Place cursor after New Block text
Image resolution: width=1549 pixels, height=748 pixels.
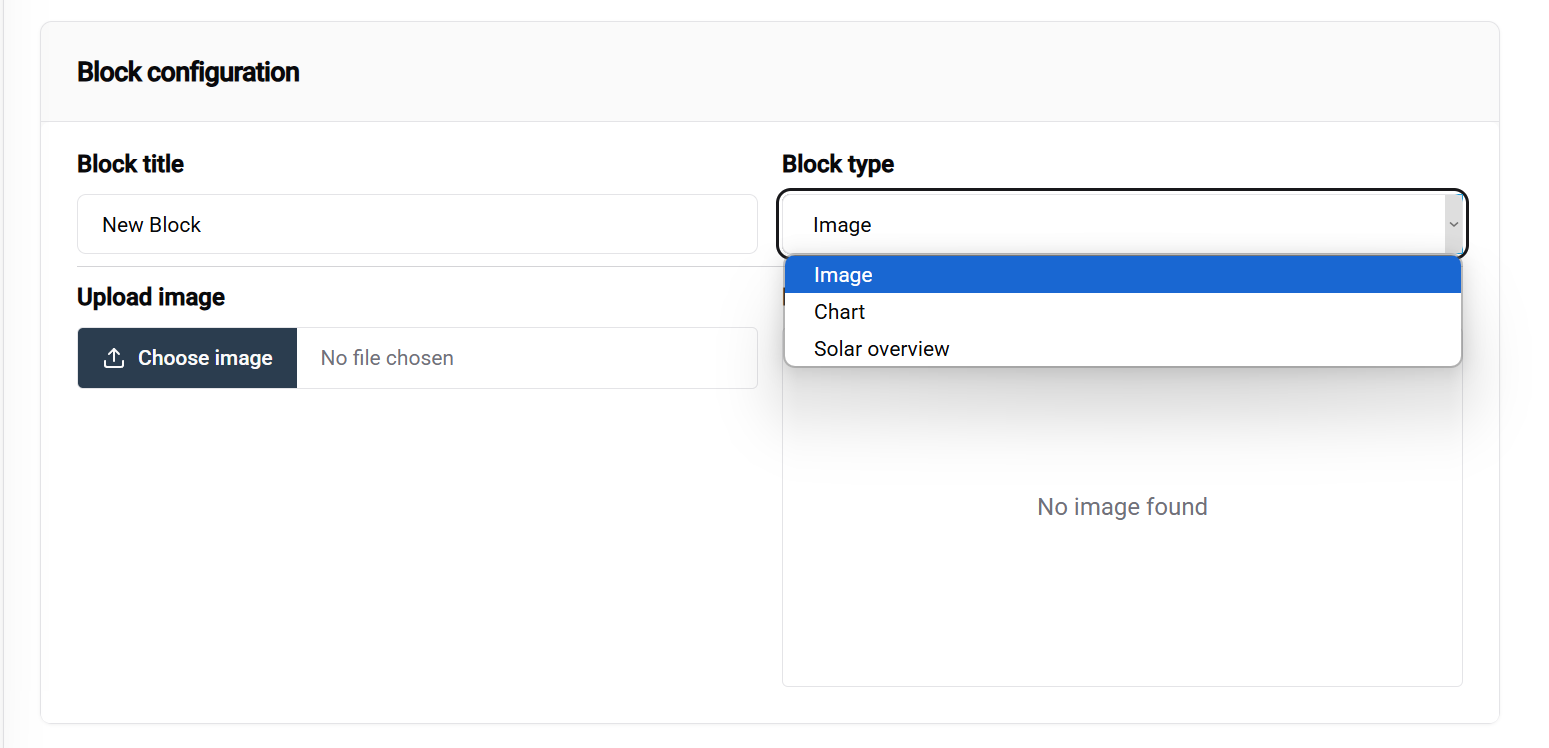[203, 225]
